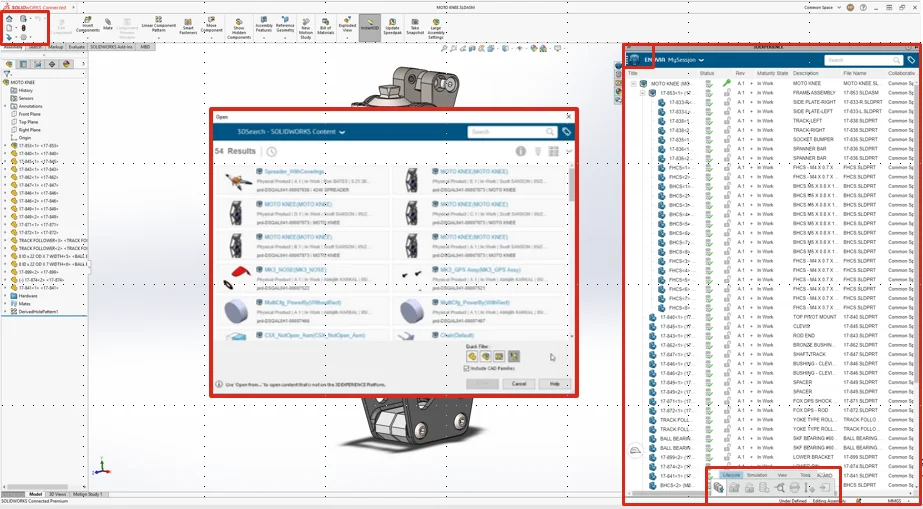Click the Insert Components tool

(88, 24)
